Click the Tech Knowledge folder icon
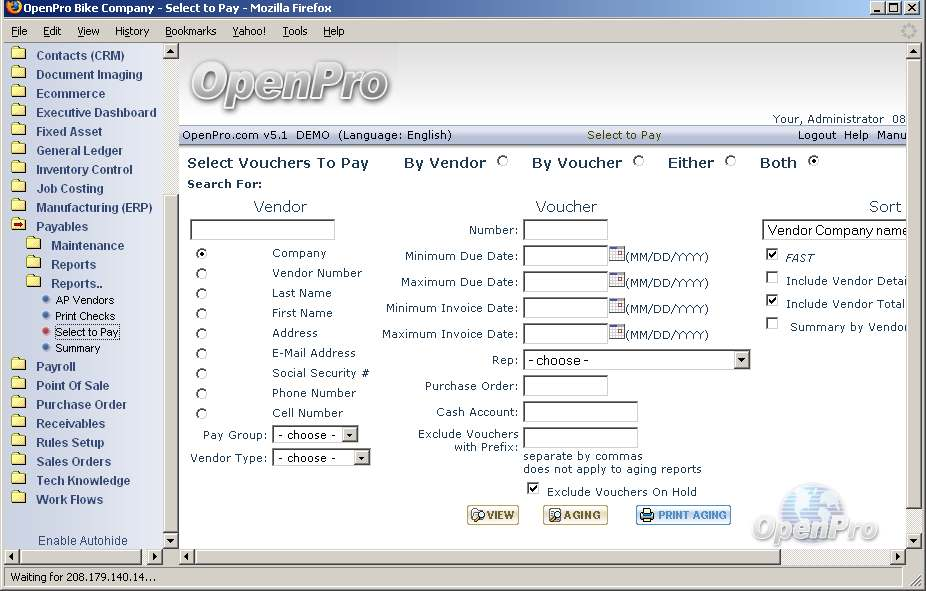The height and width of the screenshot is (591, 926). (19, 478)
